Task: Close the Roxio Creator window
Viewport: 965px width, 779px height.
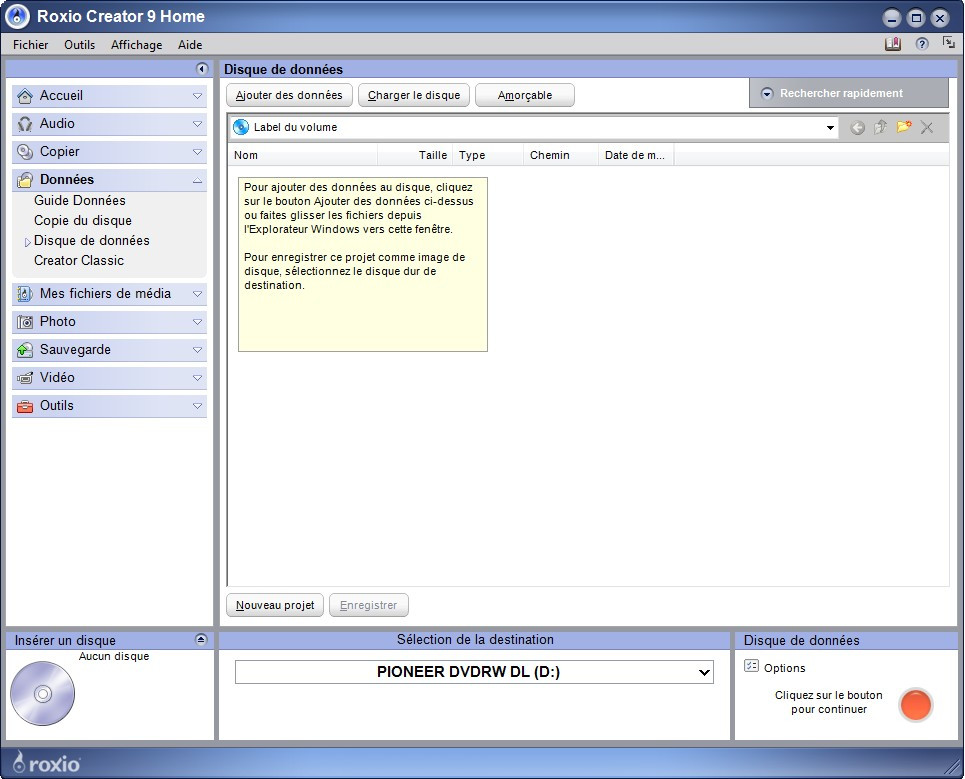Action: point(940,18)
